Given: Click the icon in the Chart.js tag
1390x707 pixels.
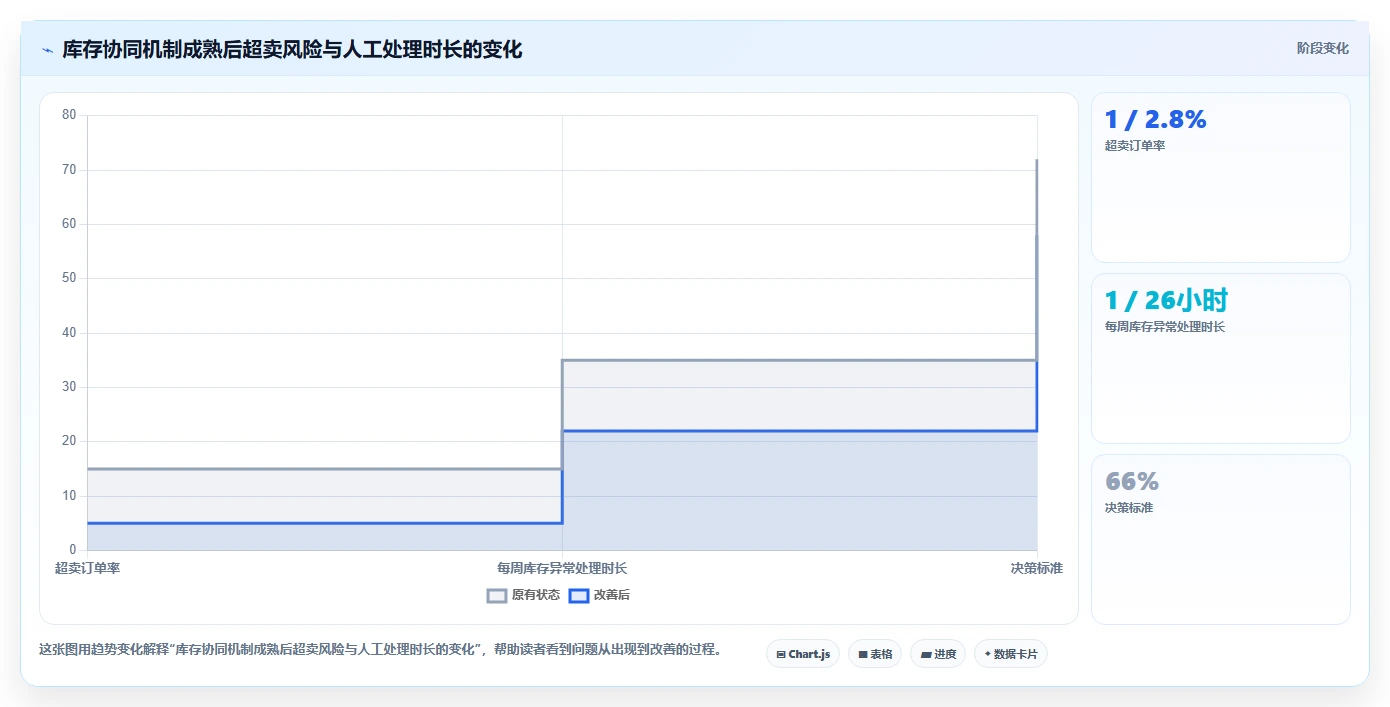Looking at the screenshot, I should (x=781, y=655).
